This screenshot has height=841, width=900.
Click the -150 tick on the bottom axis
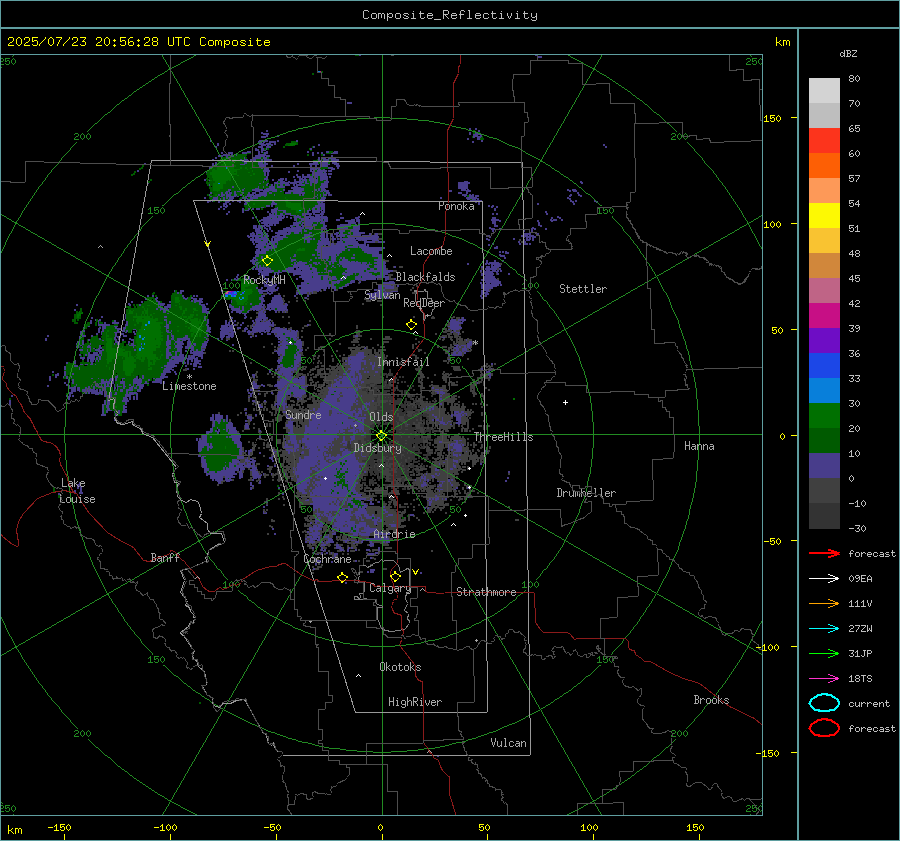pyautogui.click(x=59, y=827)
